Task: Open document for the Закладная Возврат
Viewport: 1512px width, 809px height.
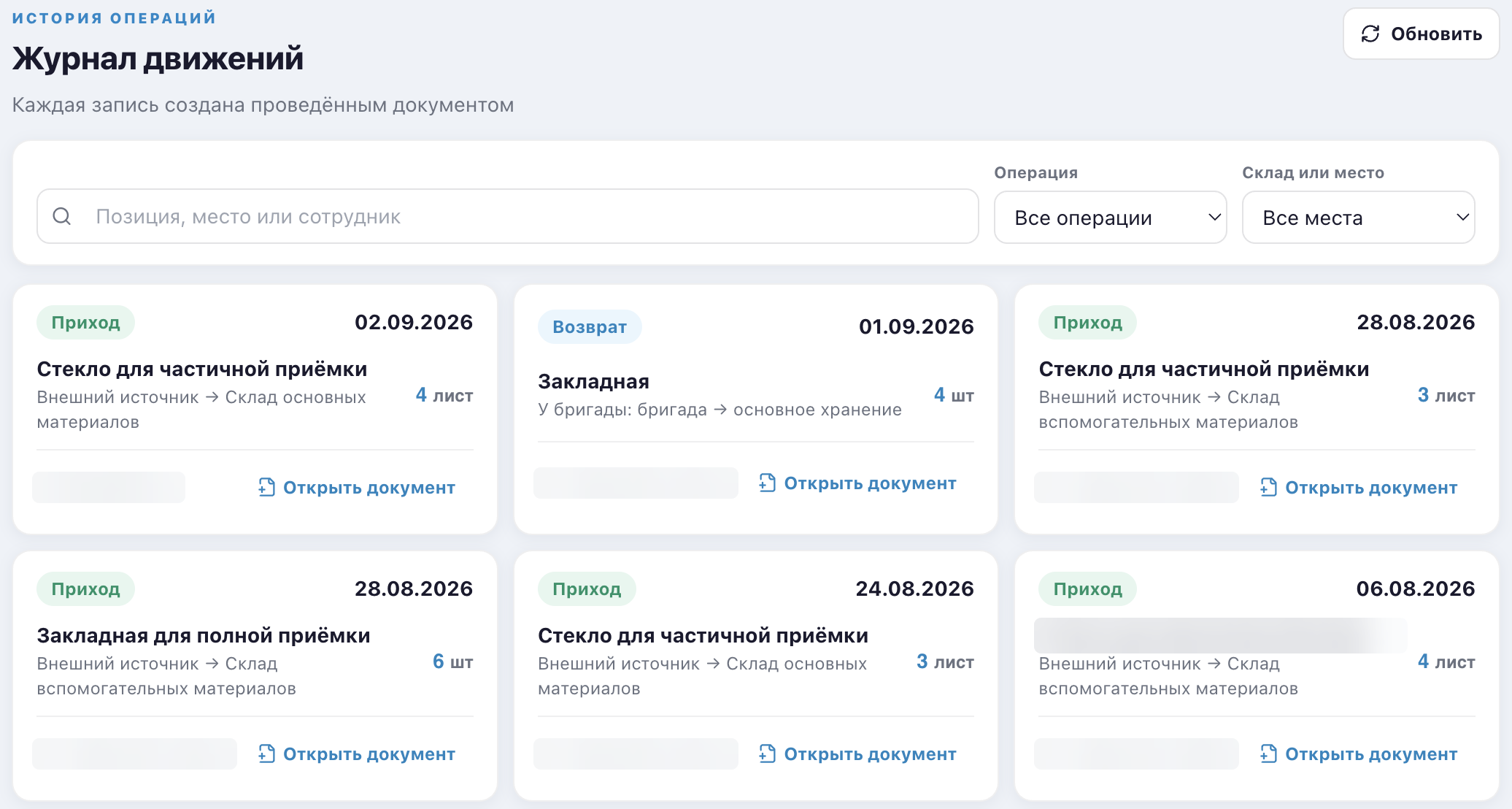Action: tap(857, 483)
